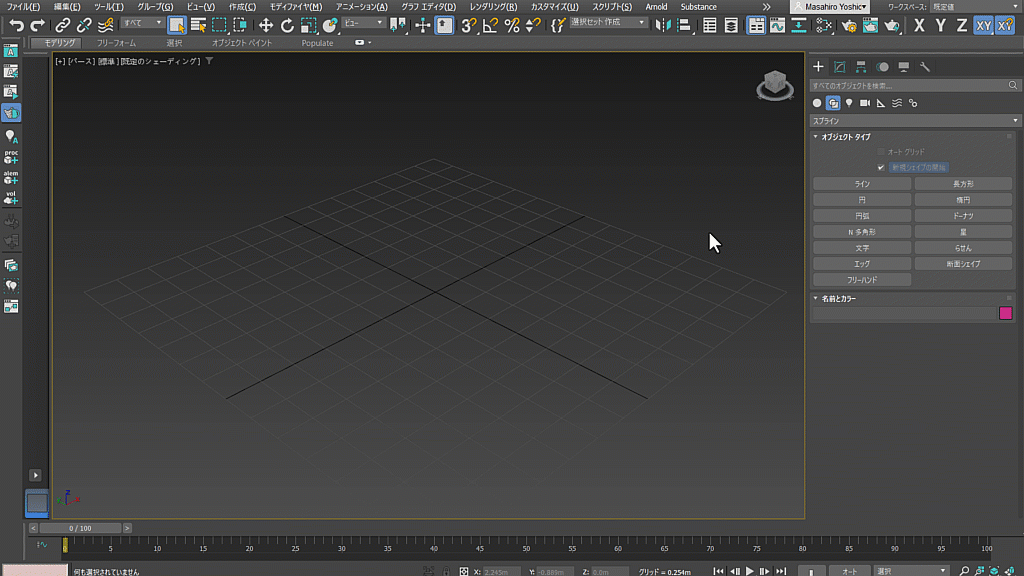Open the Select by Name list icon
The width and height of the screenshot is (1024, 576).
tap(198, 25)
